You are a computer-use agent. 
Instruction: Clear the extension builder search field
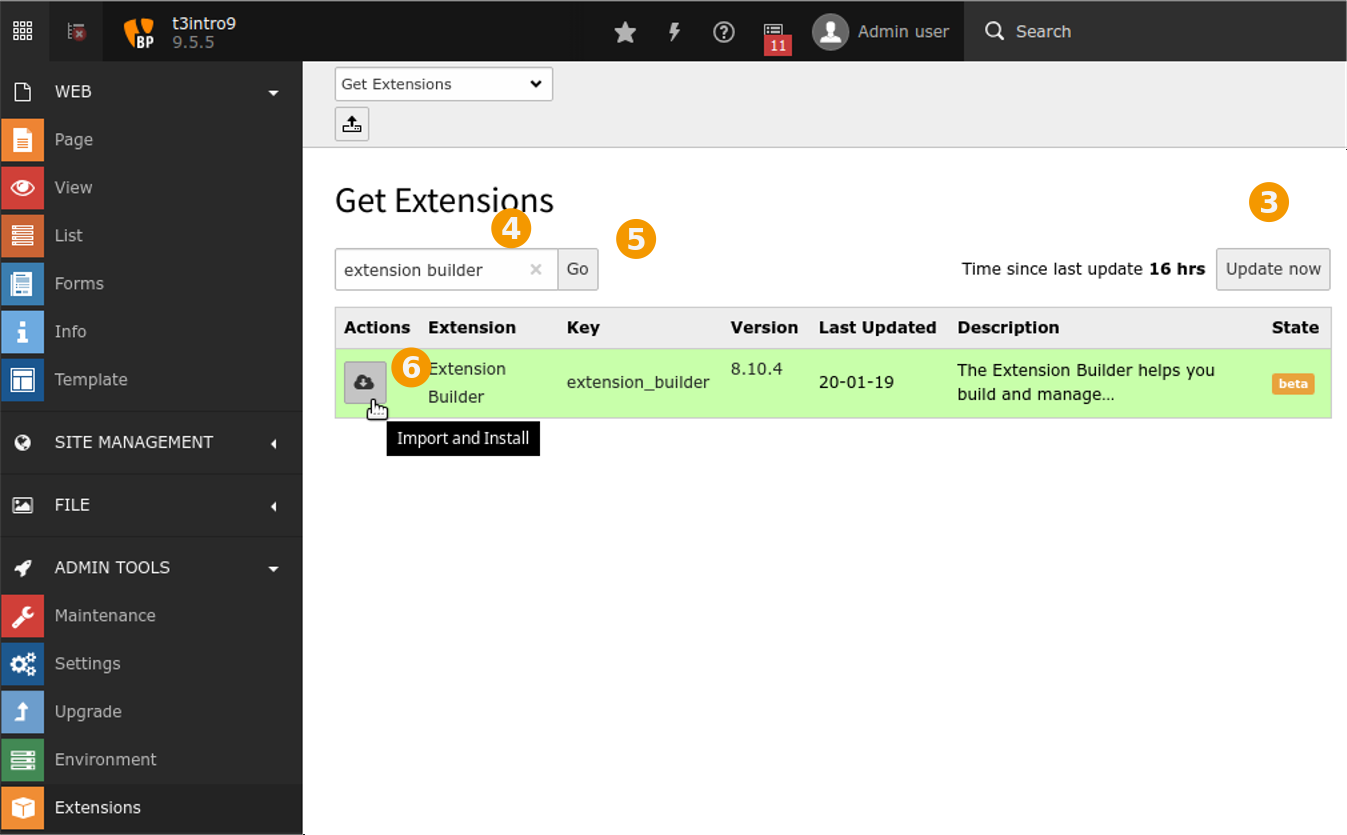(x=536, y=269)
